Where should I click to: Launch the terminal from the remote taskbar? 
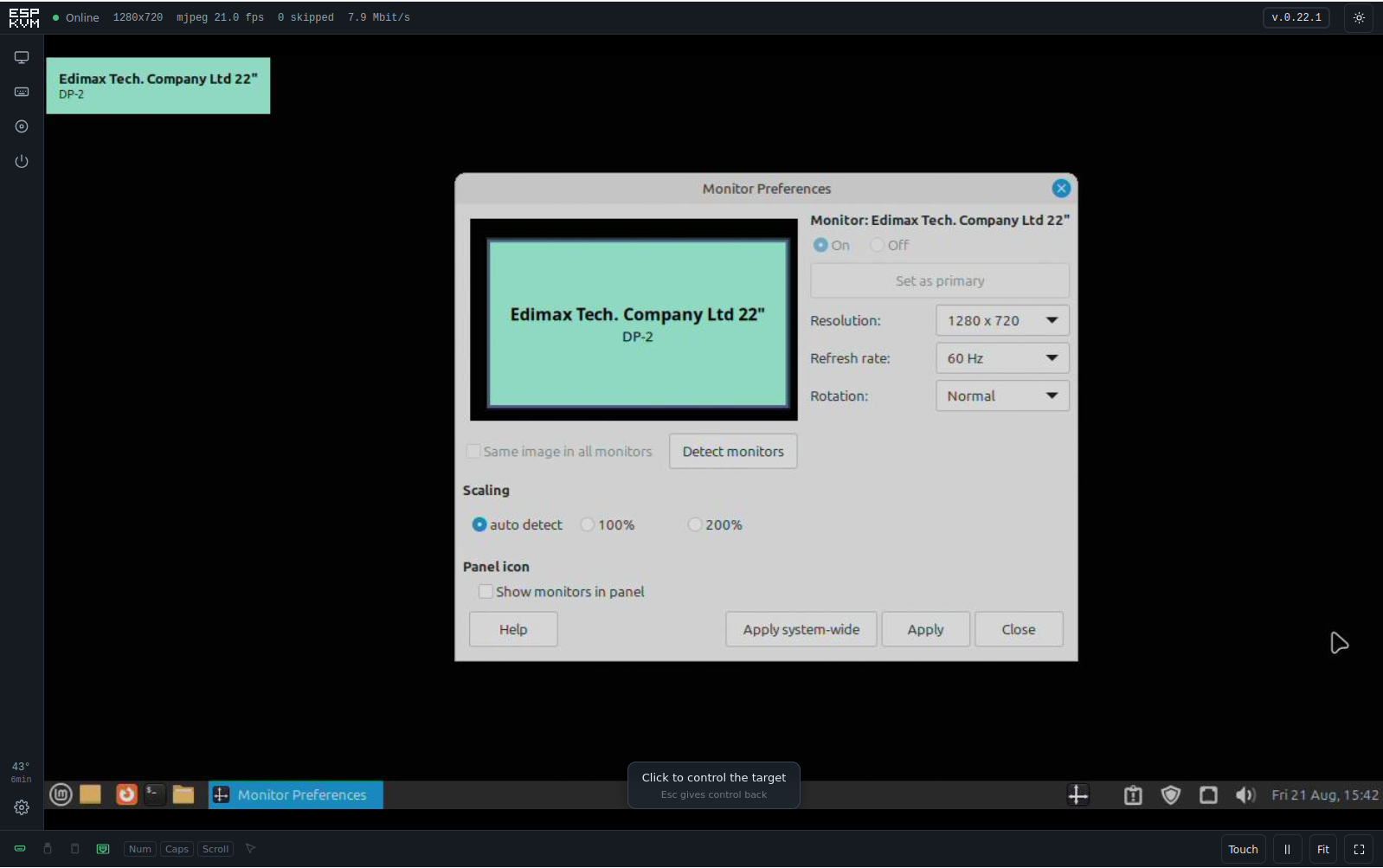point(155,794)
